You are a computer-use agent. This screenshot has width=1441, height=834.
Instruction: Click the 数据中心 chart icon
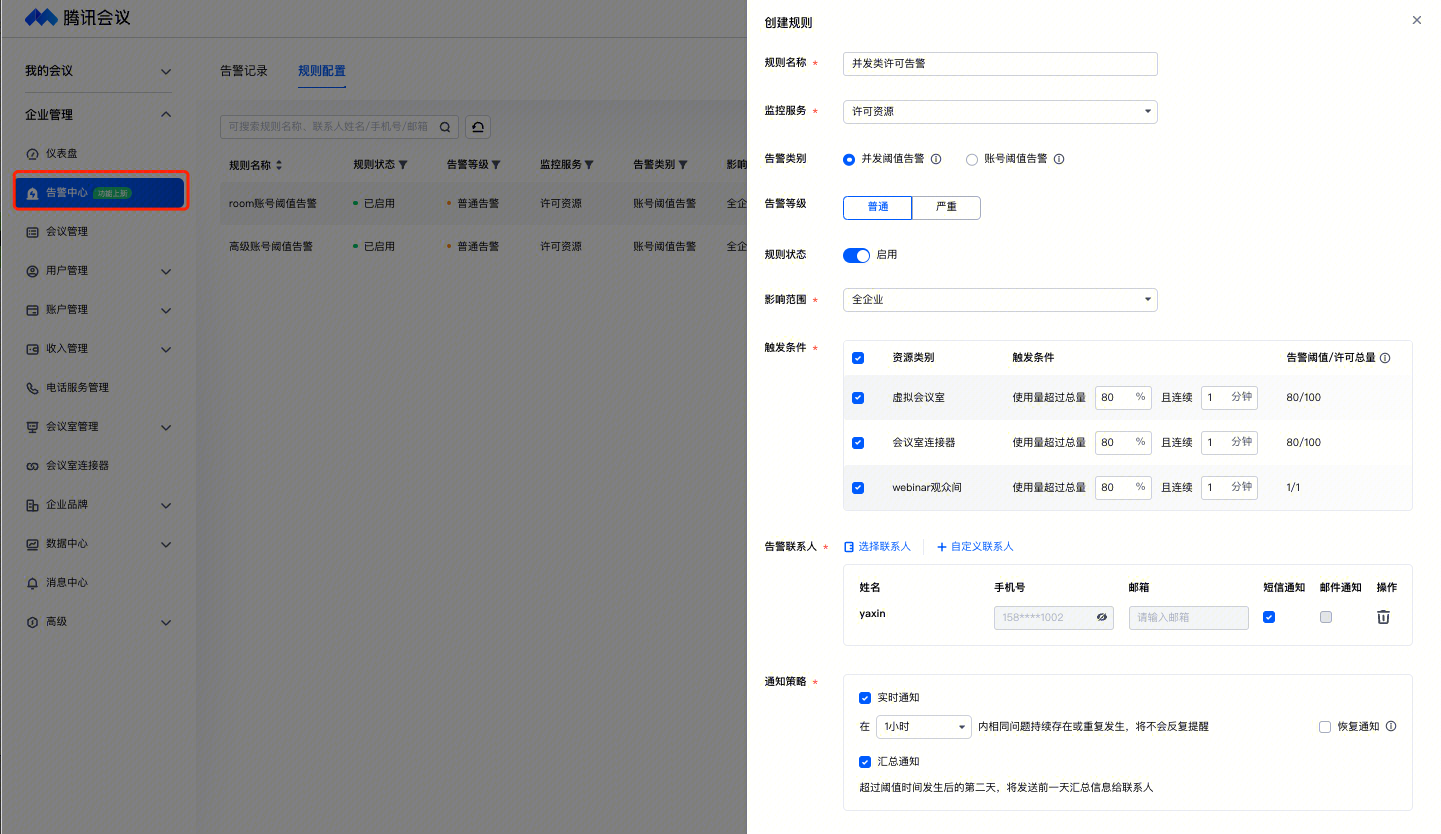(x=33, y=544)
